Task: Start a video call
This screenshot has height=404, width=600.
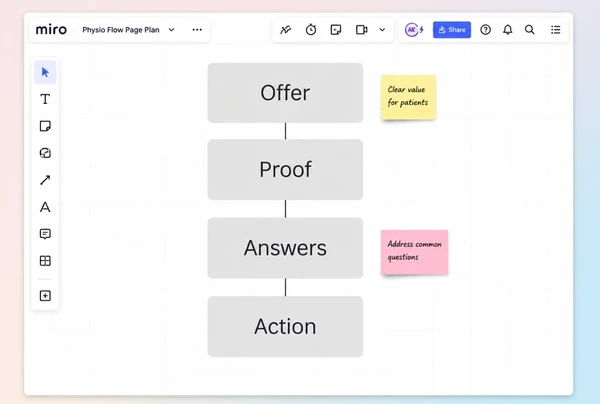Action: tap(362, 29)
